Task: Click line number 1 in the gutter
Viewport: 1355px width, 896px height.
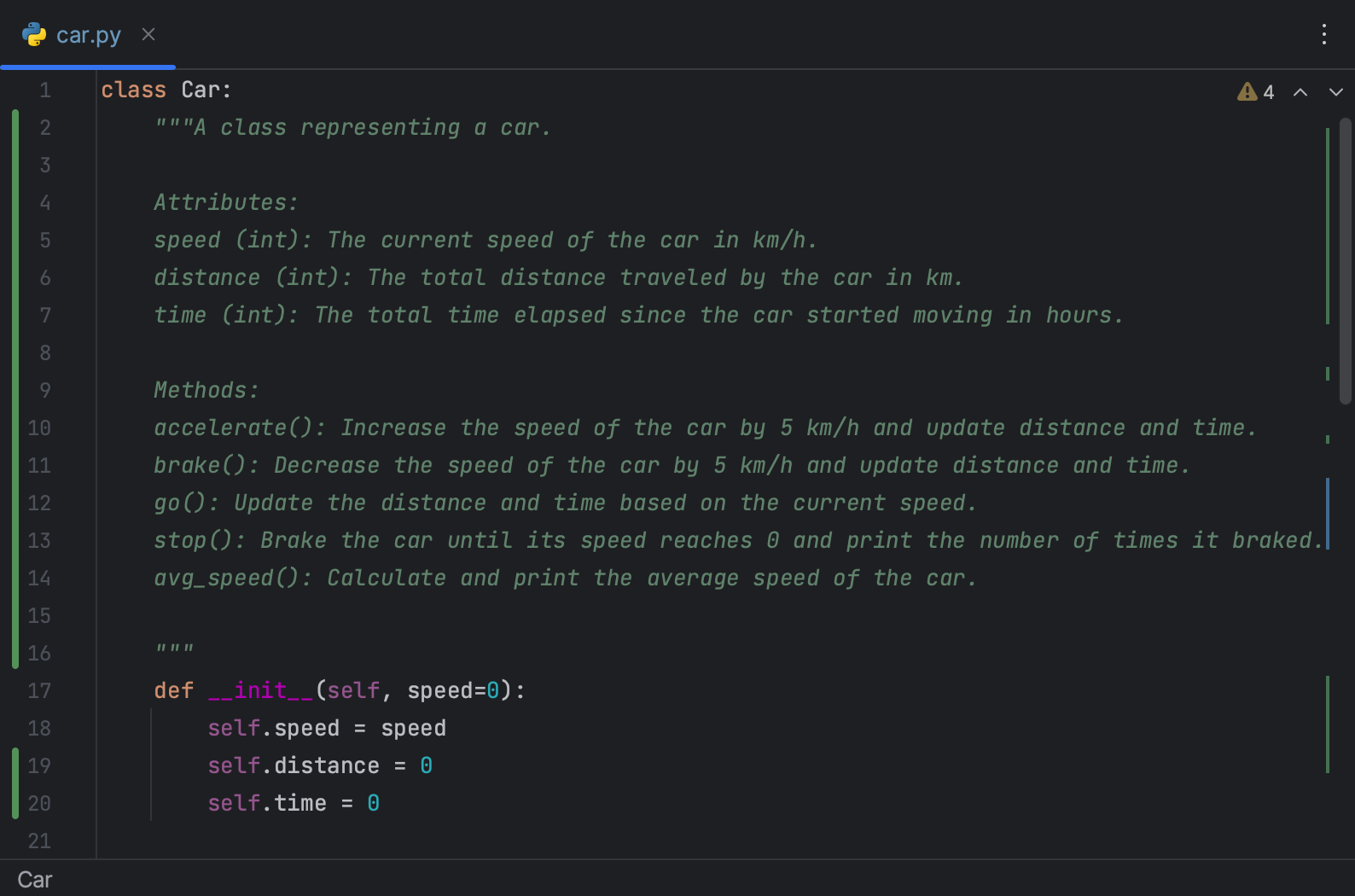Action: pyautogui.click(x=45, y=90)
